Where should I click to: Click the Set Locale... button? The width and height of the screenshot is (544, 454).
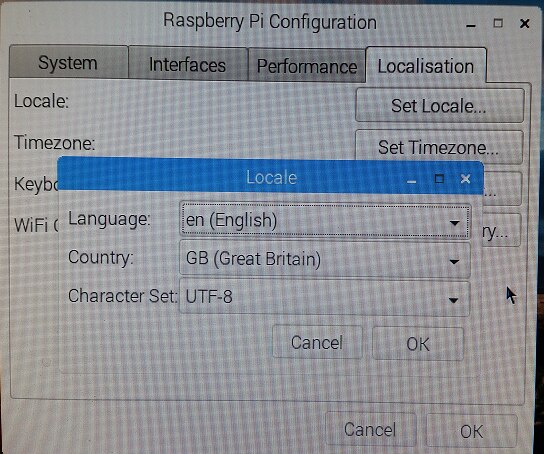pyautogui.click(x=439, y=105)
